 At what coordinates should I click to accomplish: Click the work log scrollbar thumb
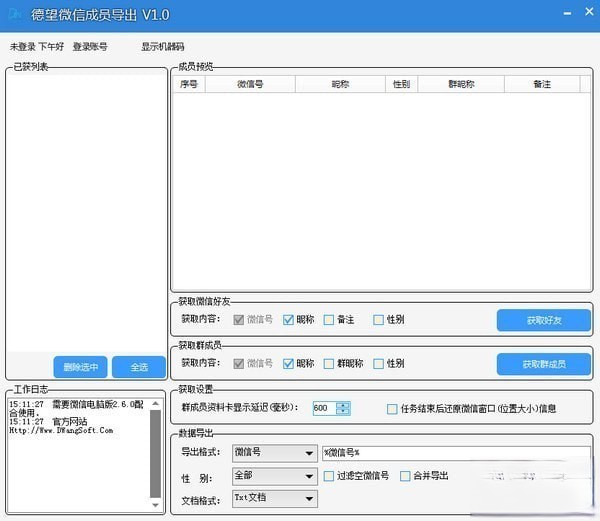coord(155,454)
